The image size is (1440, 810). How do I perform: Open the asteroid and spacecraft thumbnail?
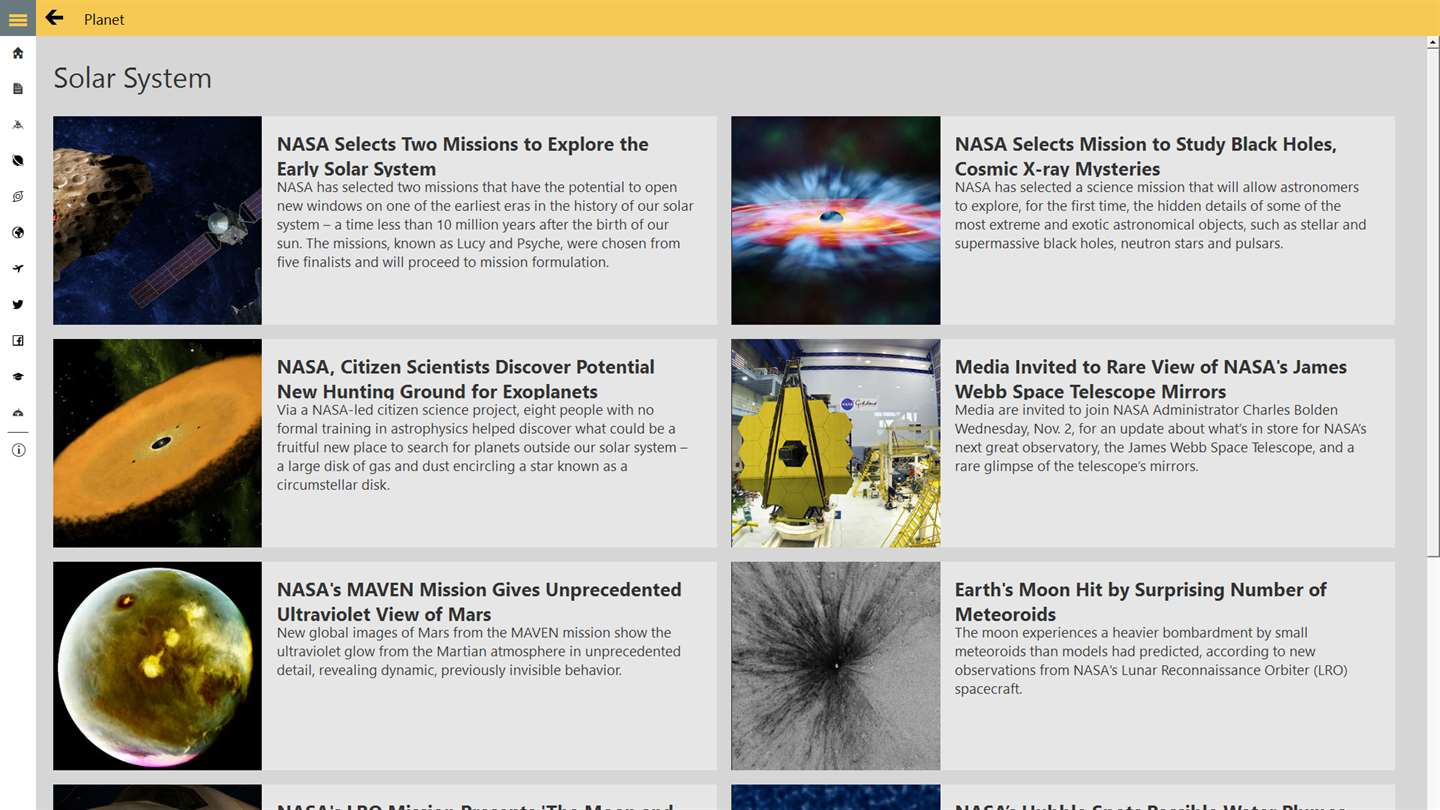pos(157,220)
